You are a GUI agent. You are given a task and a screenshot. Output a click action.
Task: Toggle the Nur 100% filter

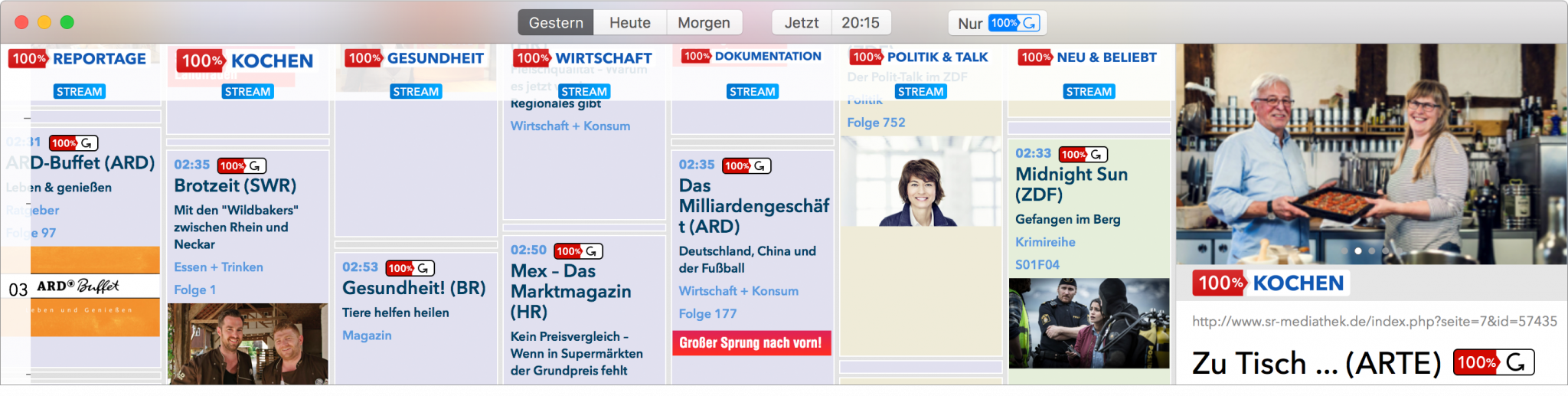997,23
